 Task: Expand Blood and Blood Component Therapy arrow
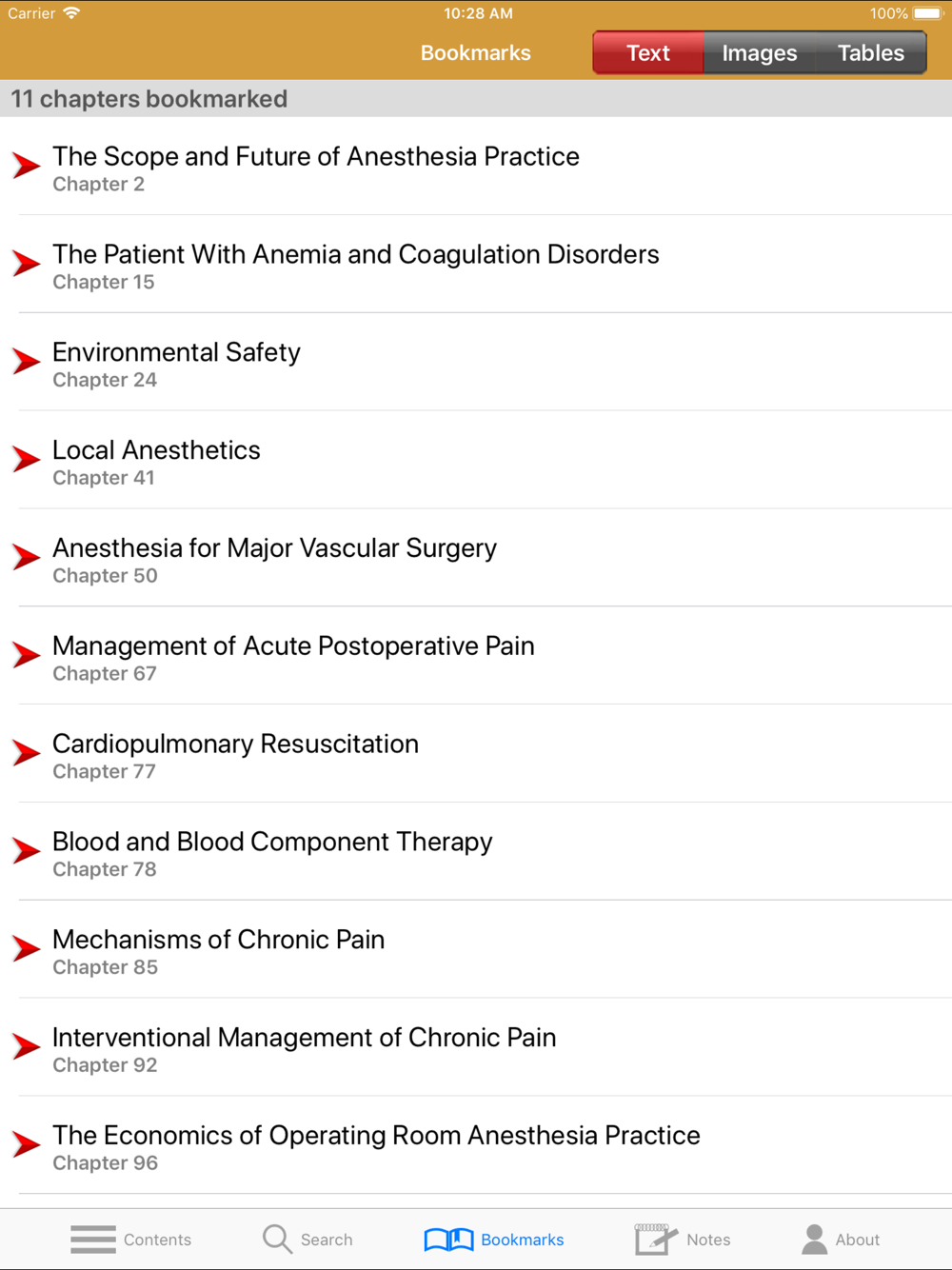[x=27, y=850]
